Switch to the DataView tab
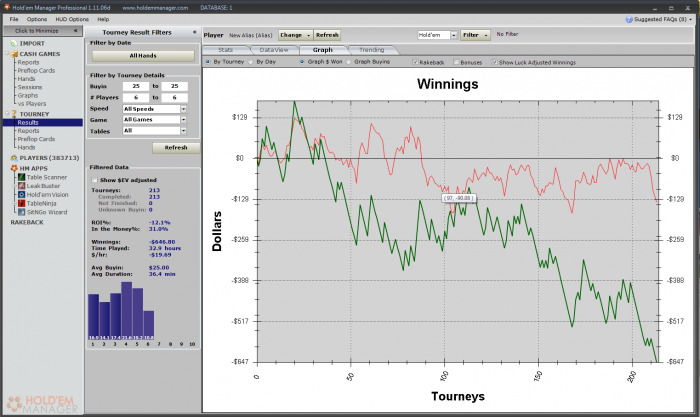Viewport: 700px width, 417px height. tap(274, 50)
